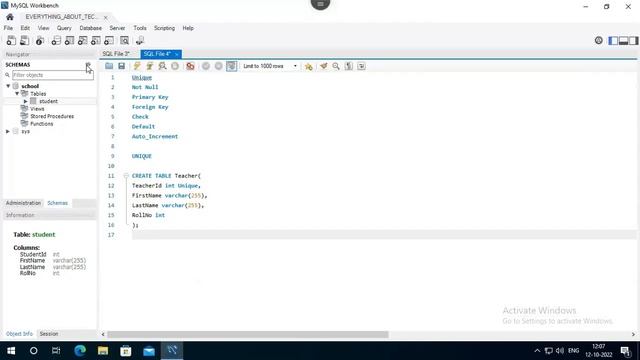Toggle continue-on-error execution icon
This screenshot has width=640, height=360.
point(190,66)
